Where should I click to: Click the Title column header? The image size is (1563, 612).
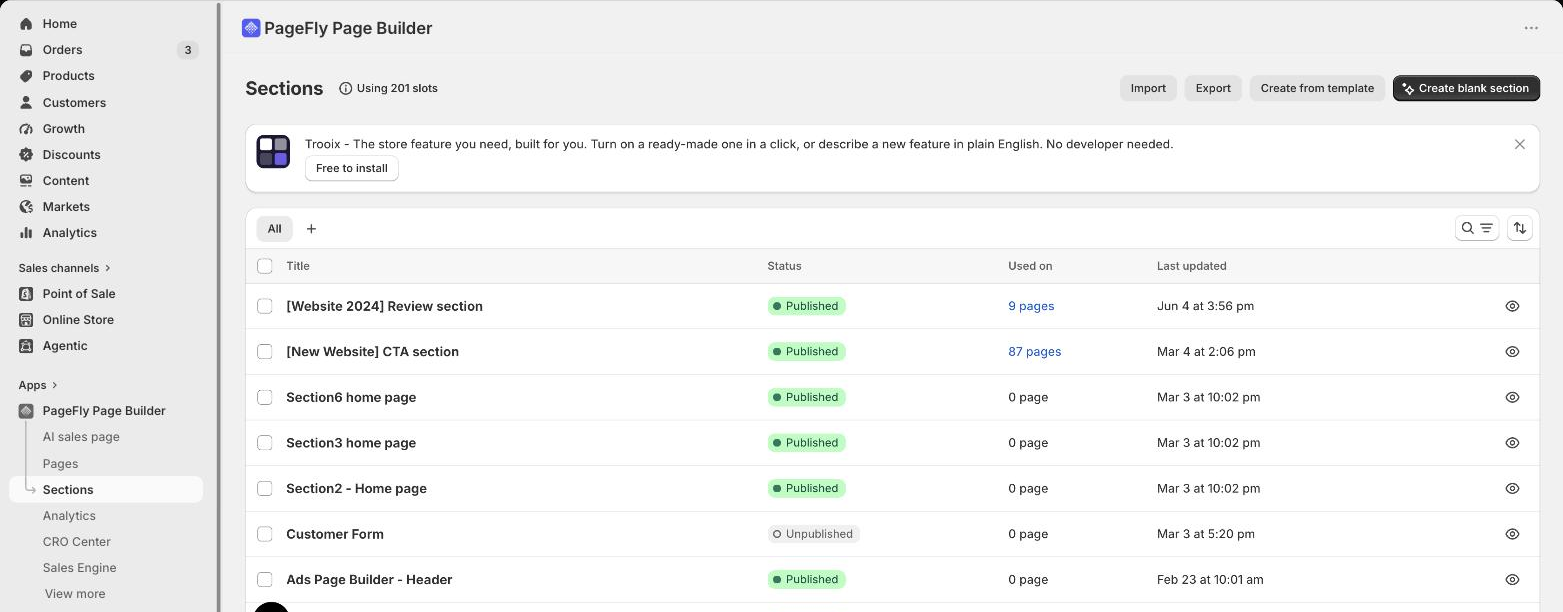tap(298, 266)
